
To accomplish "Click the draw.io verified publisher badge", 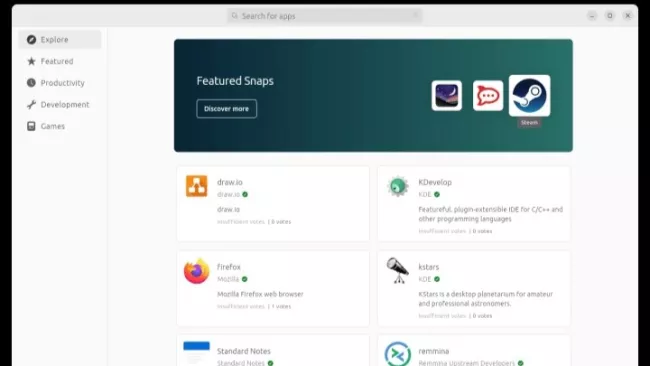I will [245, 194].
